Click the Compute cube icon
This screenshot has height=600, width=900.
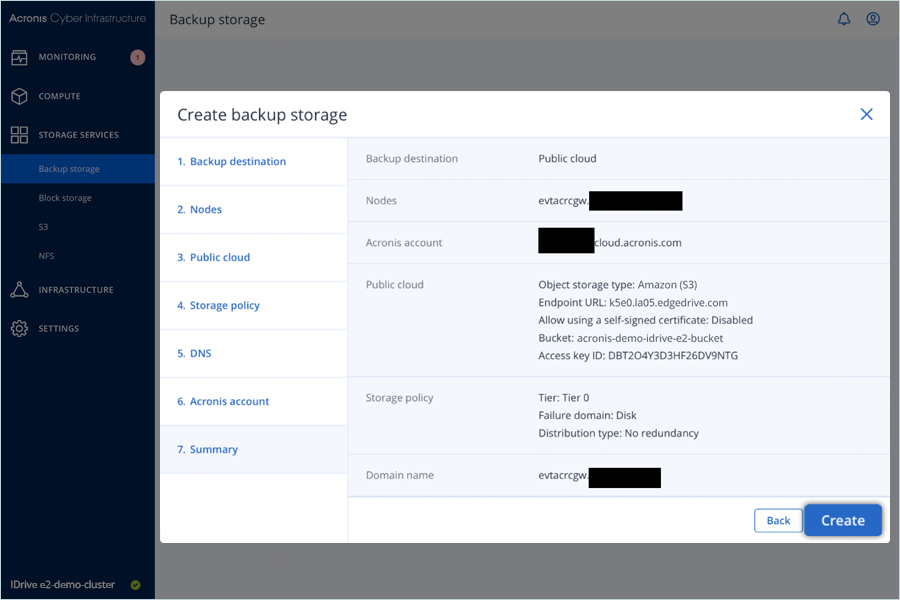click(19, 96)
